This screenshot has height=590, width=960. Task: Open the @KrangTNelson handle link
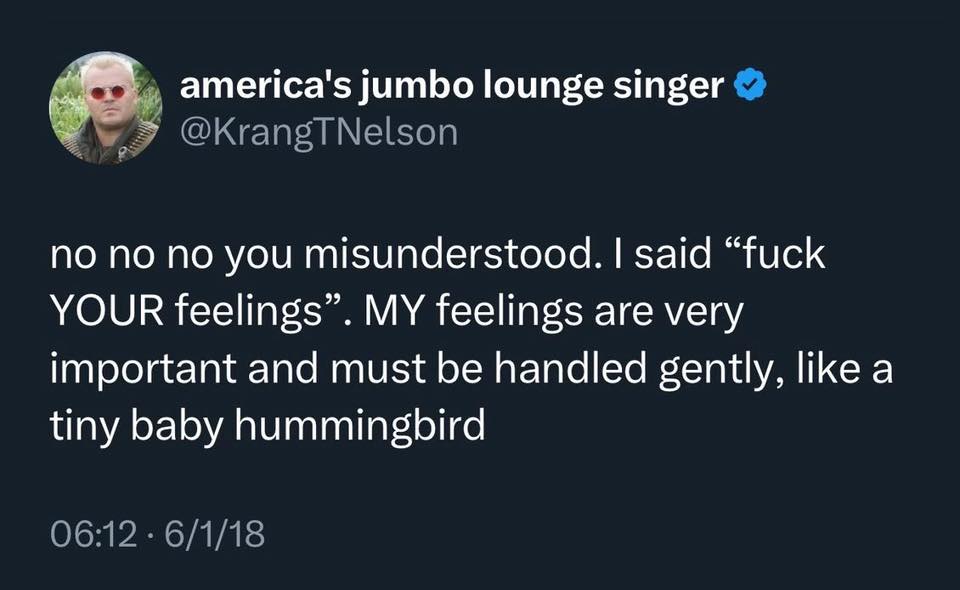tap(318, 131)
